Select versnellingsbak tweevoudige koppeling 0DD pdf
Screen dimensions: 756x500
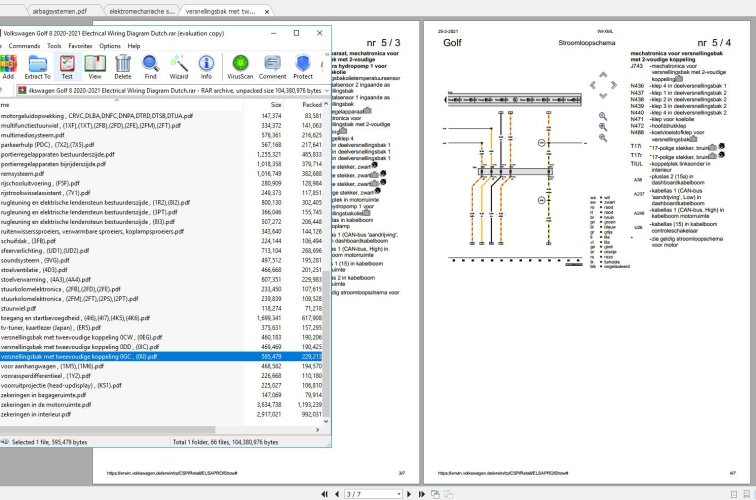(162, 347)
